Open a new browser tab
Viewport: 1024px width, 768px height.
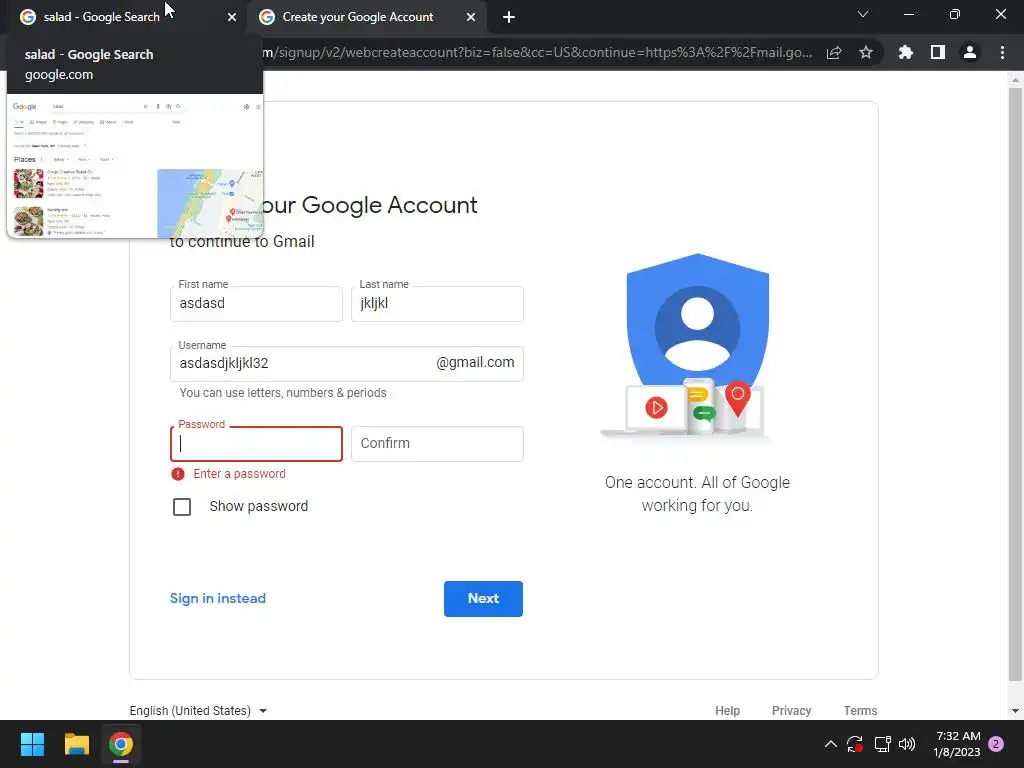coord(509,17)
